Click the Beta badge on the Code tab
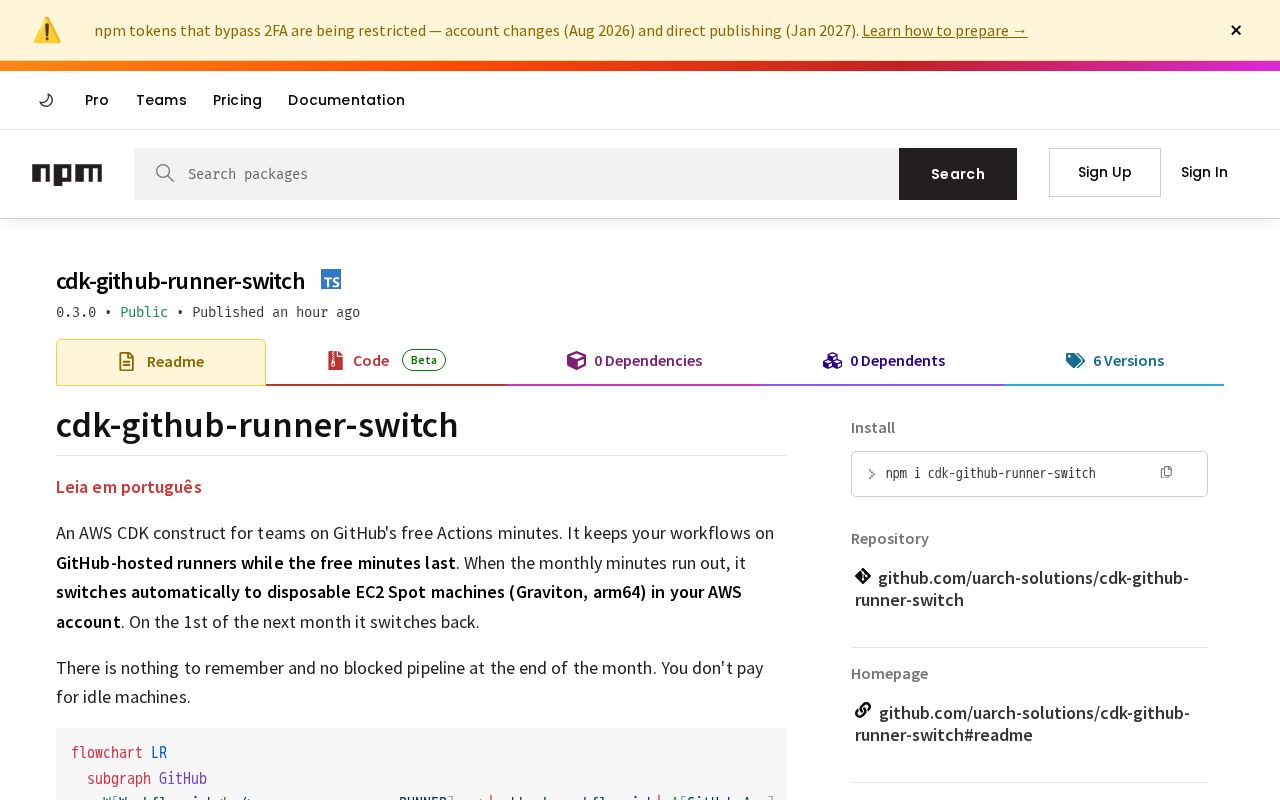Viewport: 1280px width, 800px height. pos(424,360)
